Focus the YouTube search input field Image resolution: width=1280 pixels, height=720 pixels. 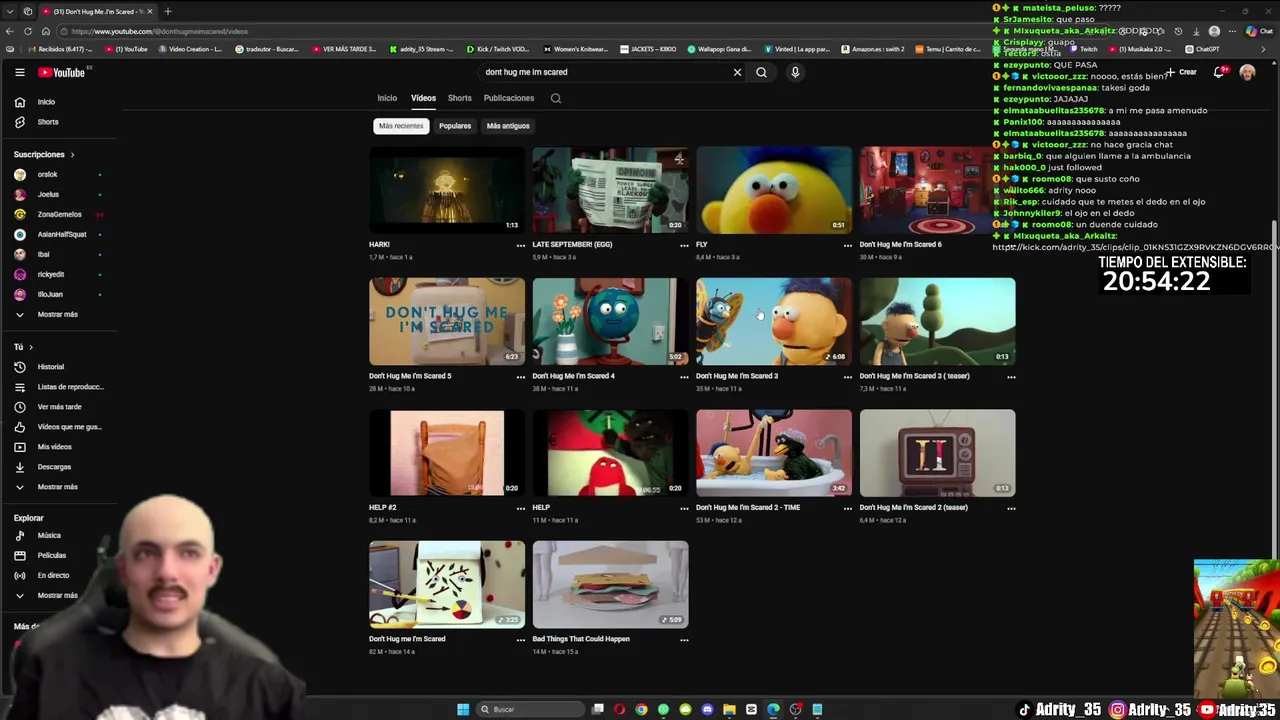605,72
